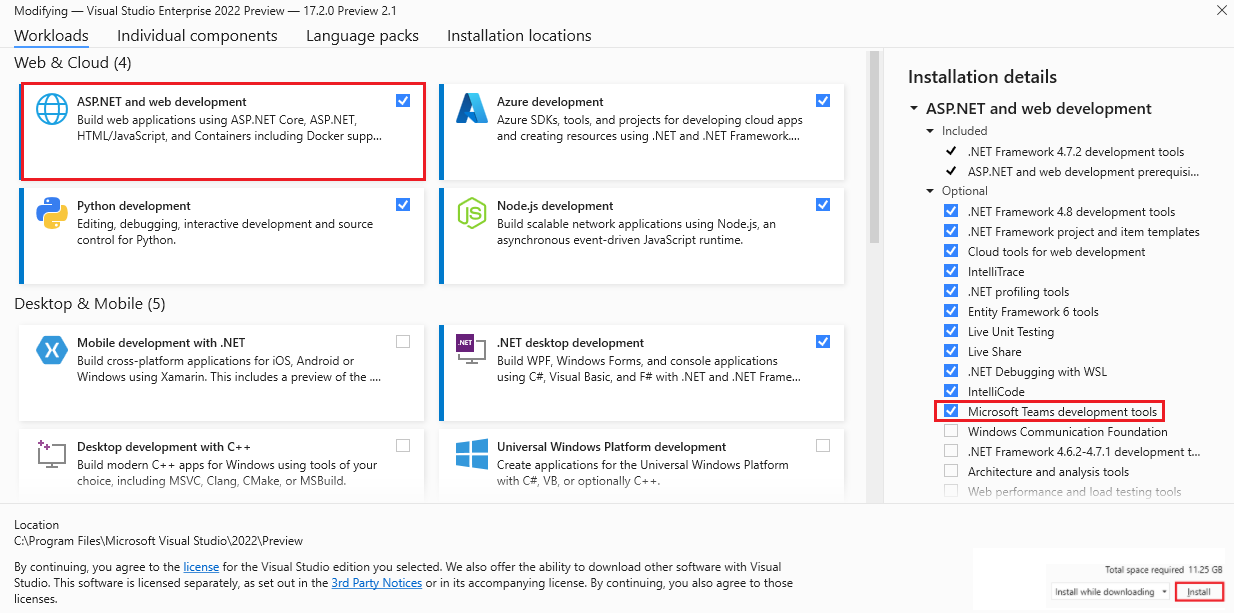This screenshot has height=613, width=1234.
Task: Switch to the Individual components tab
Action: point(197,36)
